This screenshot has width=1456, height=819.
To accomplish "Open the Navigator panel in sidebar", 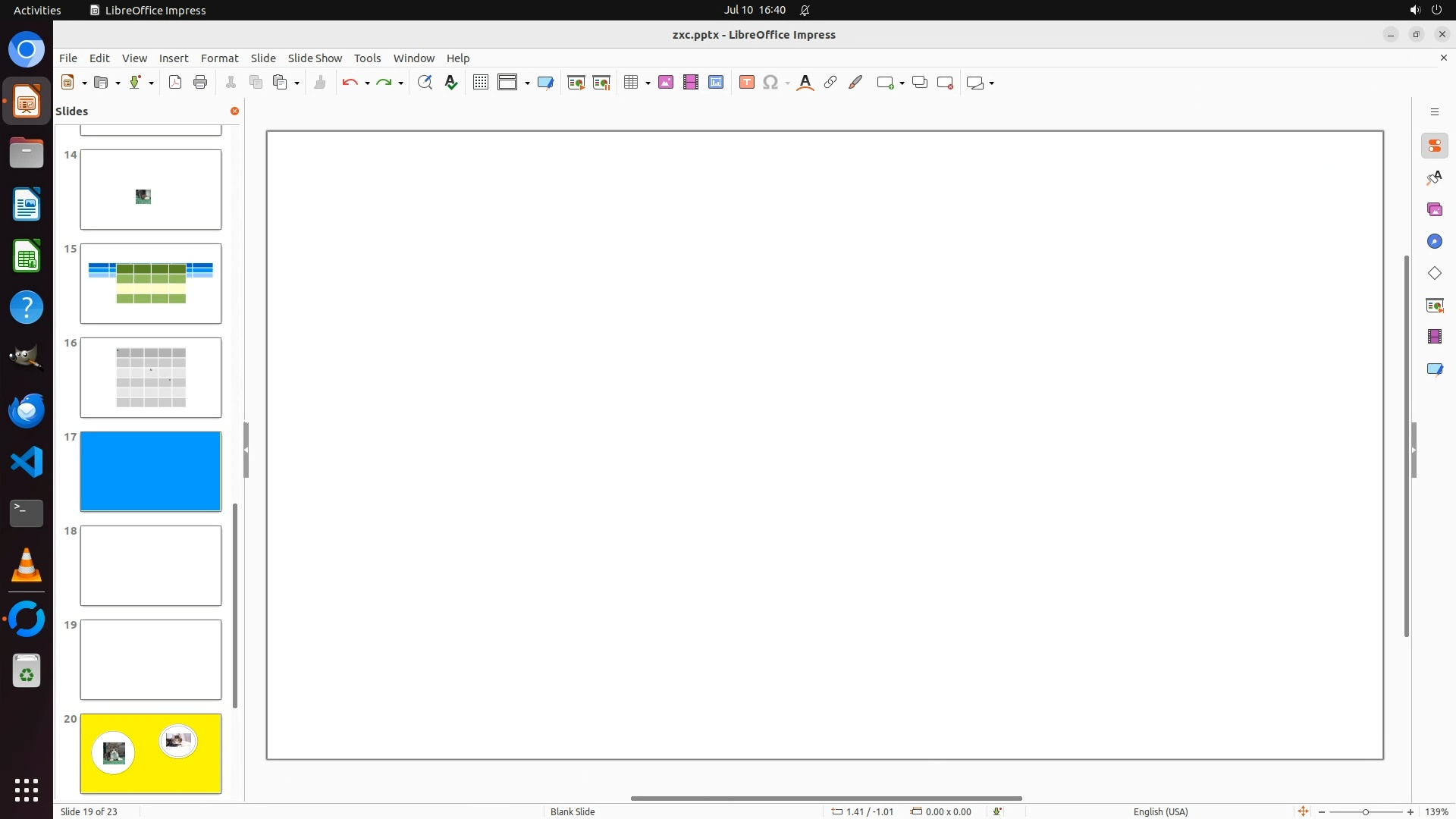I will 1434,241.
